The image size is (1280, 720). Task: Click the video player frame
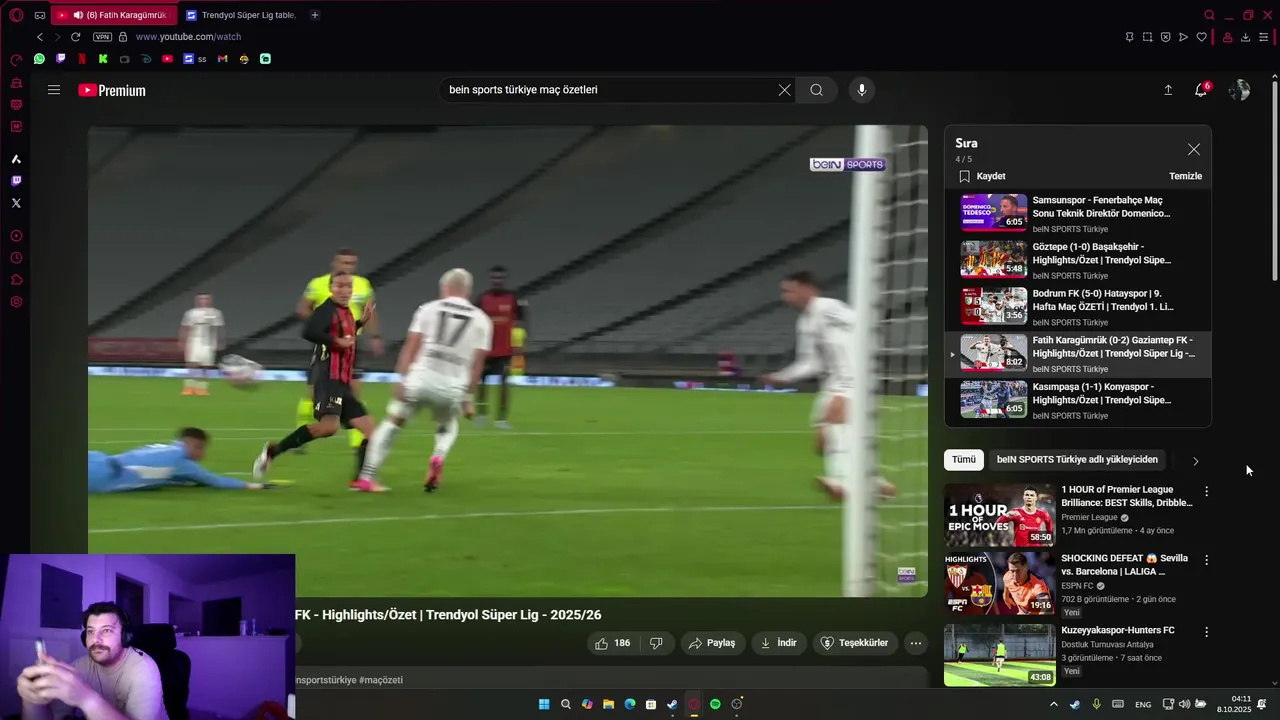coord(508,361)
